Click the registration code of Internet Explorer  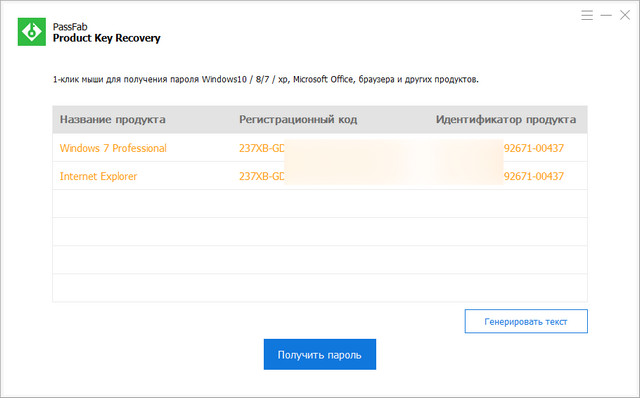pos(262,176)
